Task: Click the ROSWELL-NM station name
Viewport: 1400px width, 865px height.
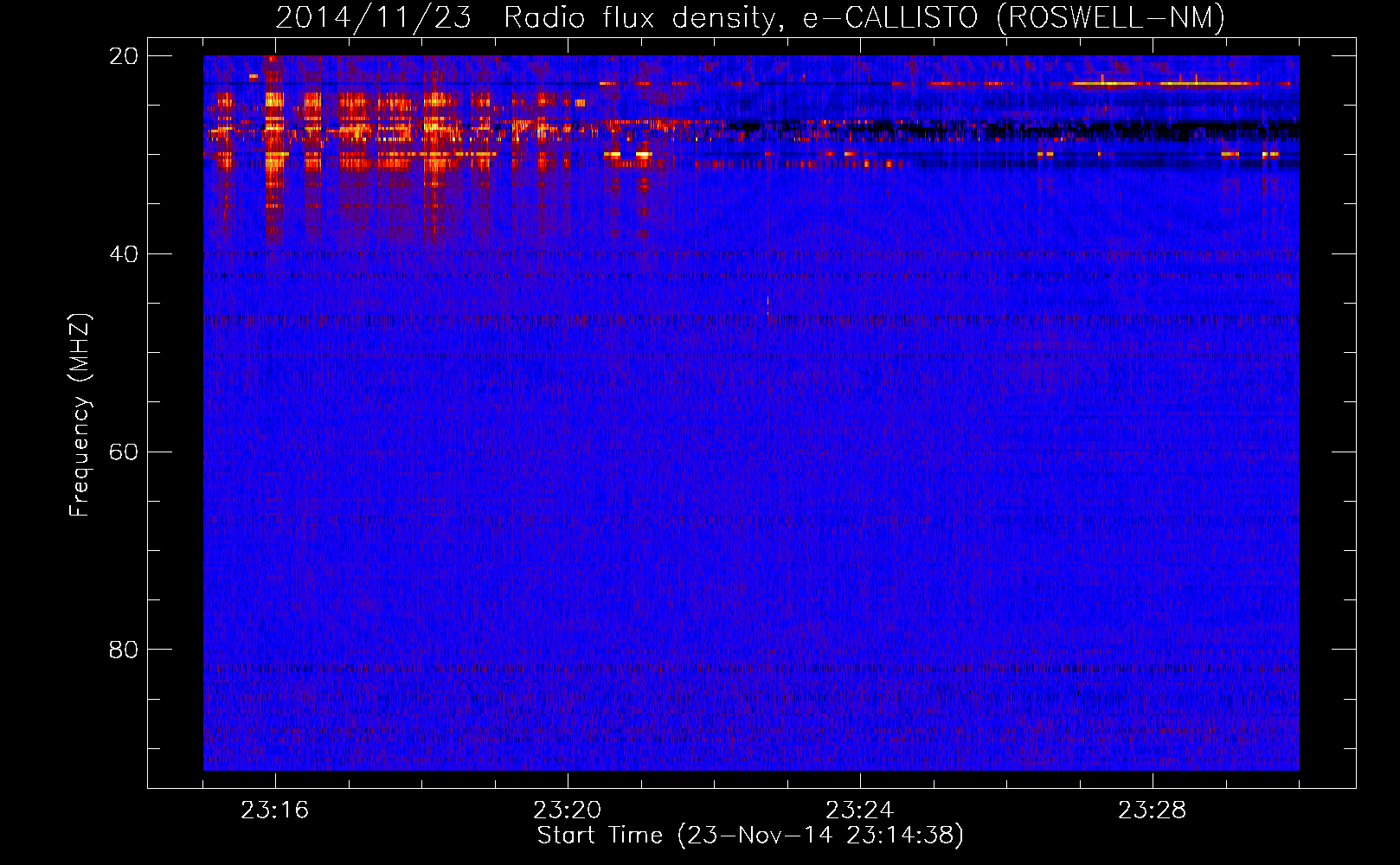Action: (1111, 17)
